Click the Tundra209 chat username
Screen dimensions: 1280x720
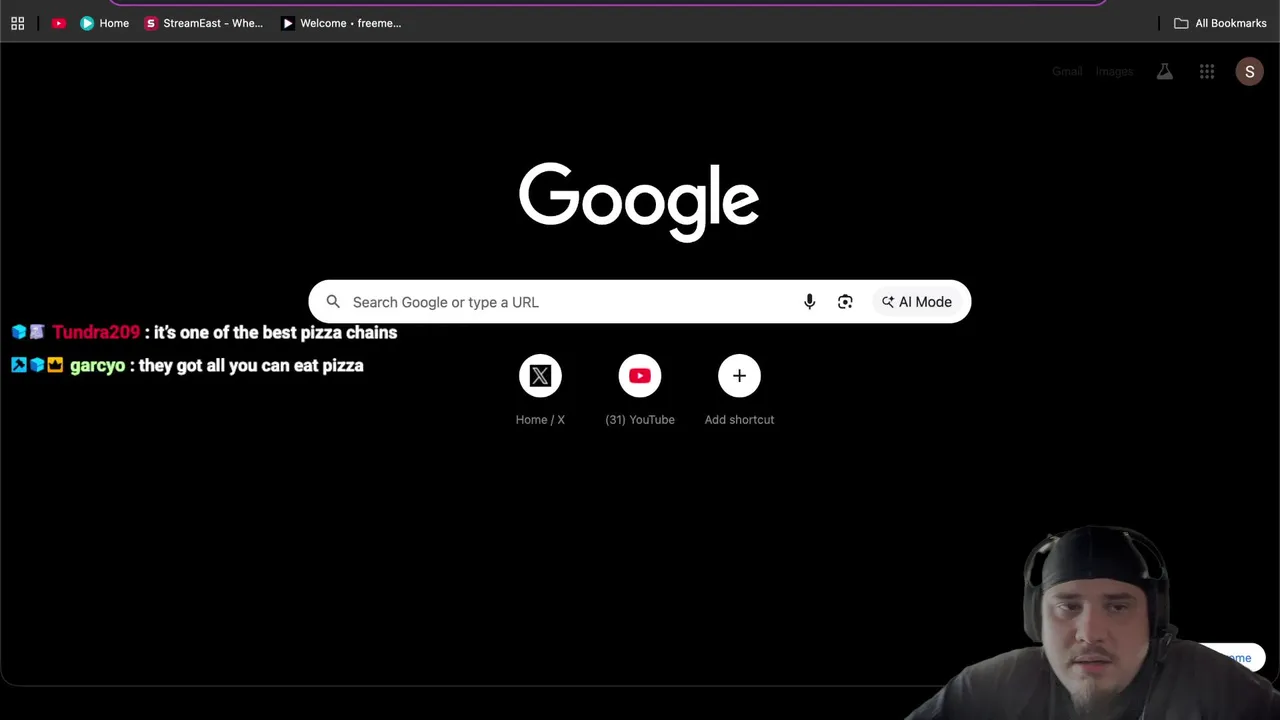pyautogui.click(x=96, y=332)
